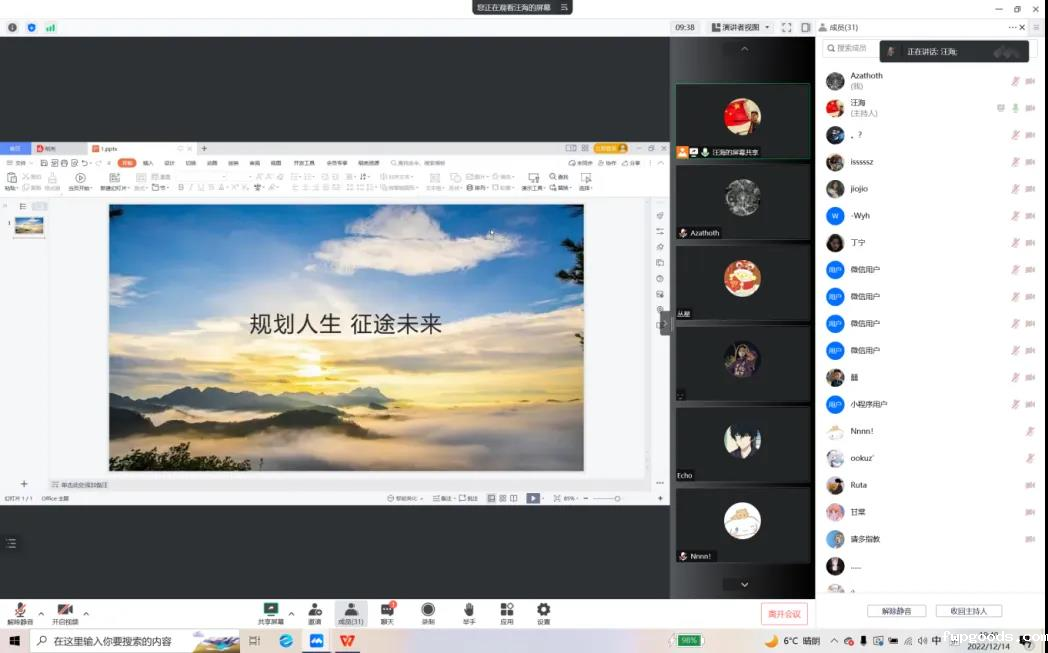Viewport: 1048px width, 653px height.
Task: Enter fullscreen using the fullscreen icon
Action: click(x=786, y=27)
